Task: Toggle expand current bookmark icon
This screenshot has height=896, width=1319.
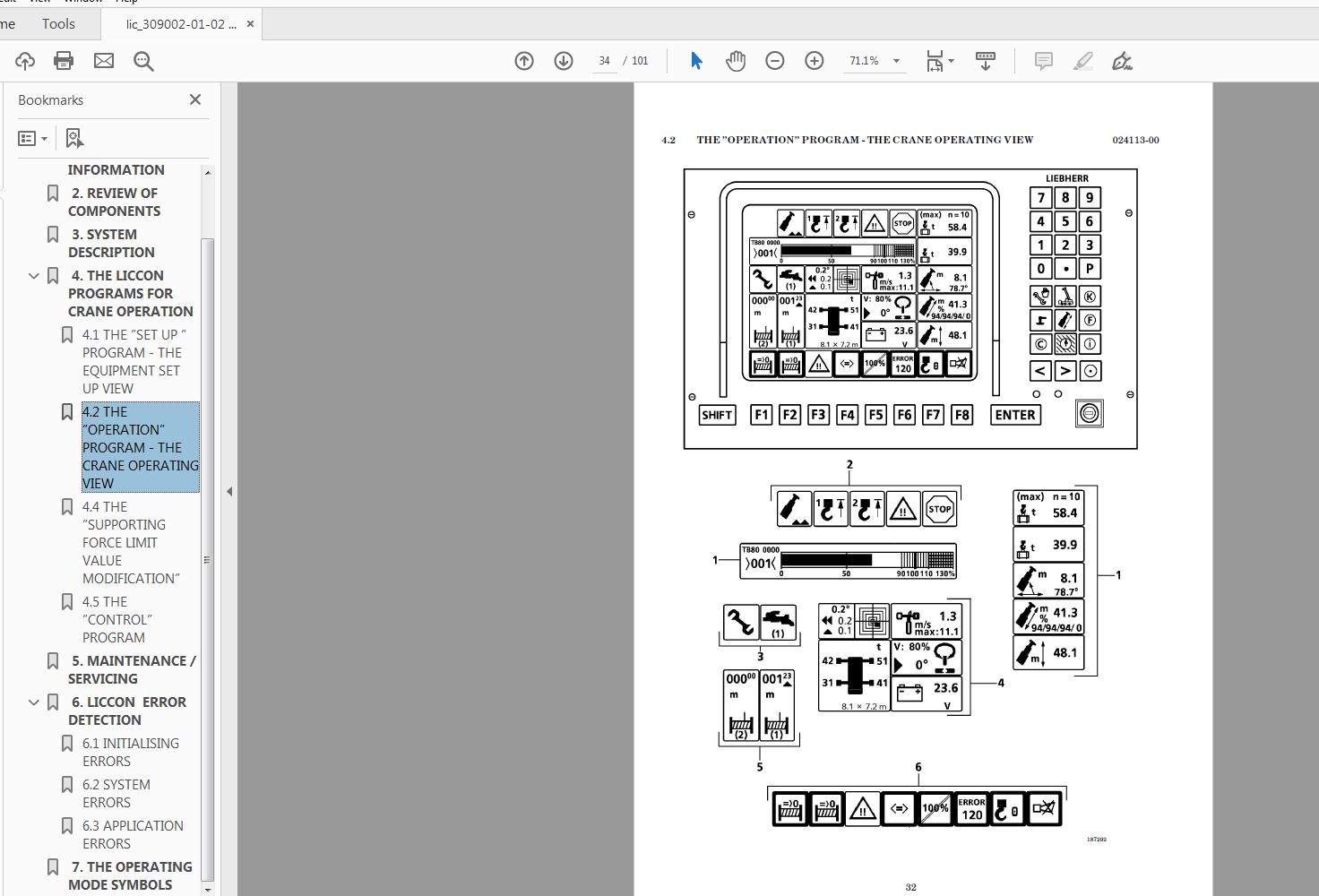Action: [x=74, y=137]
